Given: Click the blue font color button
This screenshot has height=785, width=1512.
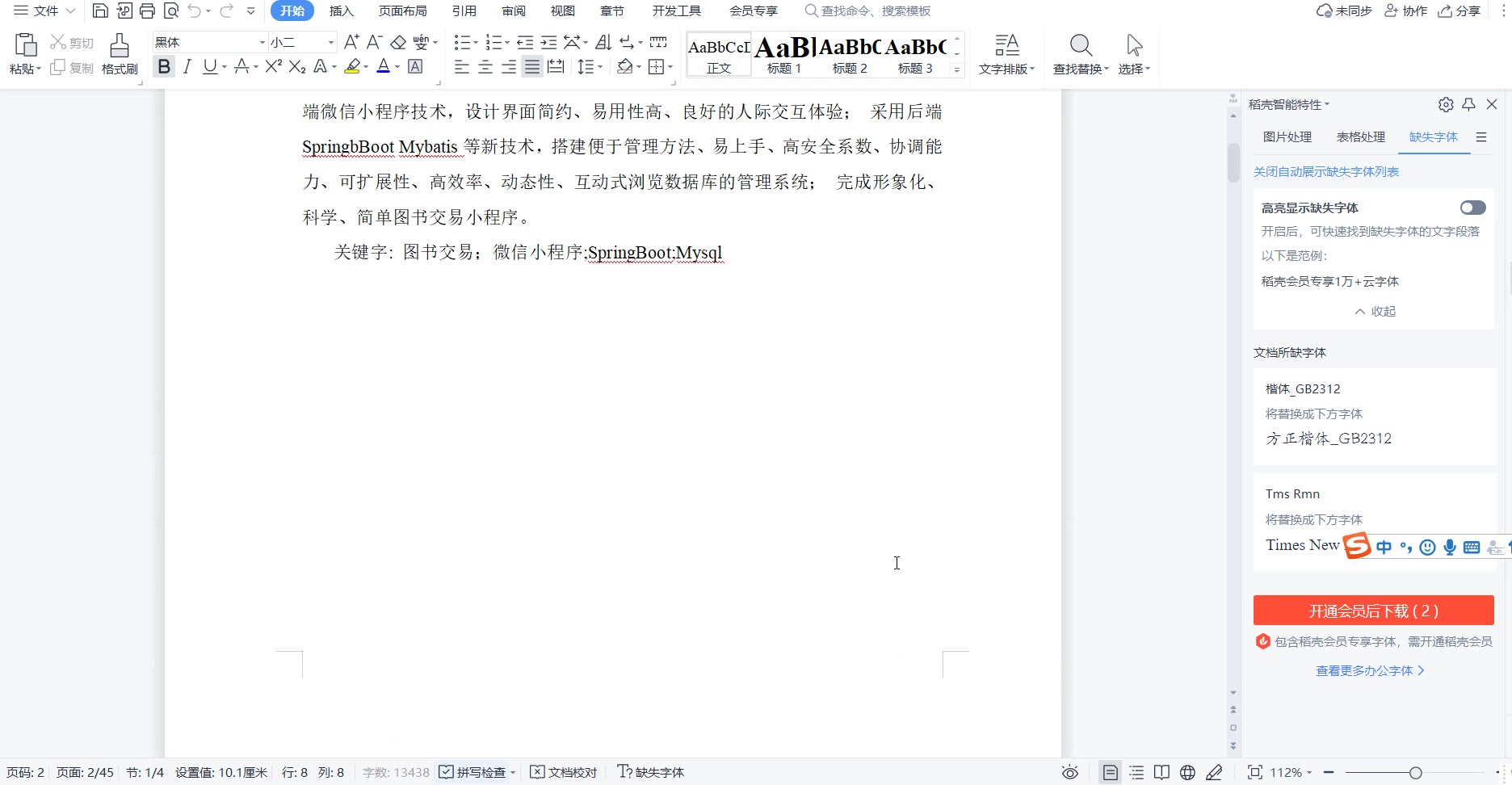Looking at the screenshot, I should (x=384, y=66).
